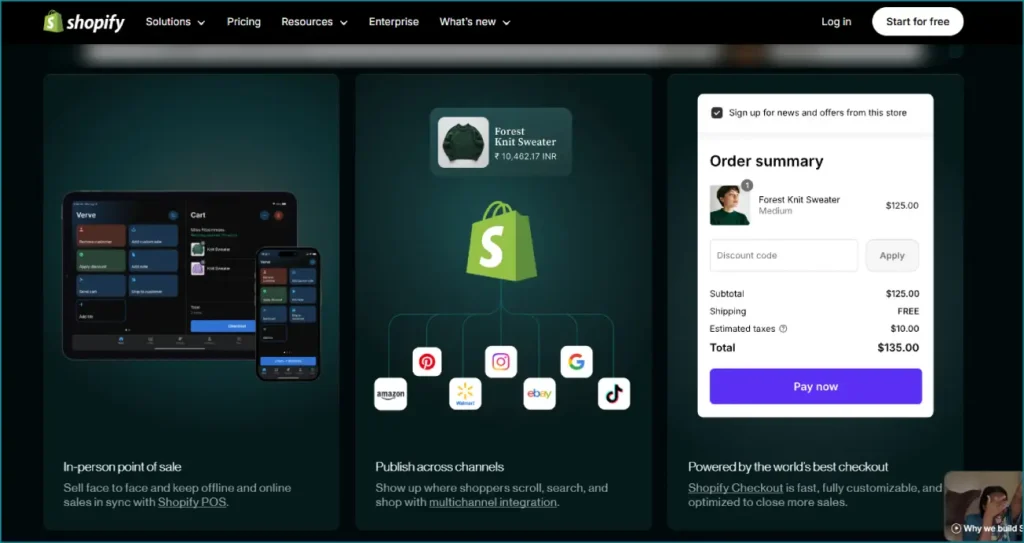This screenshot has width=1024, height=543.
Task: Expand the What's new menu
Action: point(475,22)
